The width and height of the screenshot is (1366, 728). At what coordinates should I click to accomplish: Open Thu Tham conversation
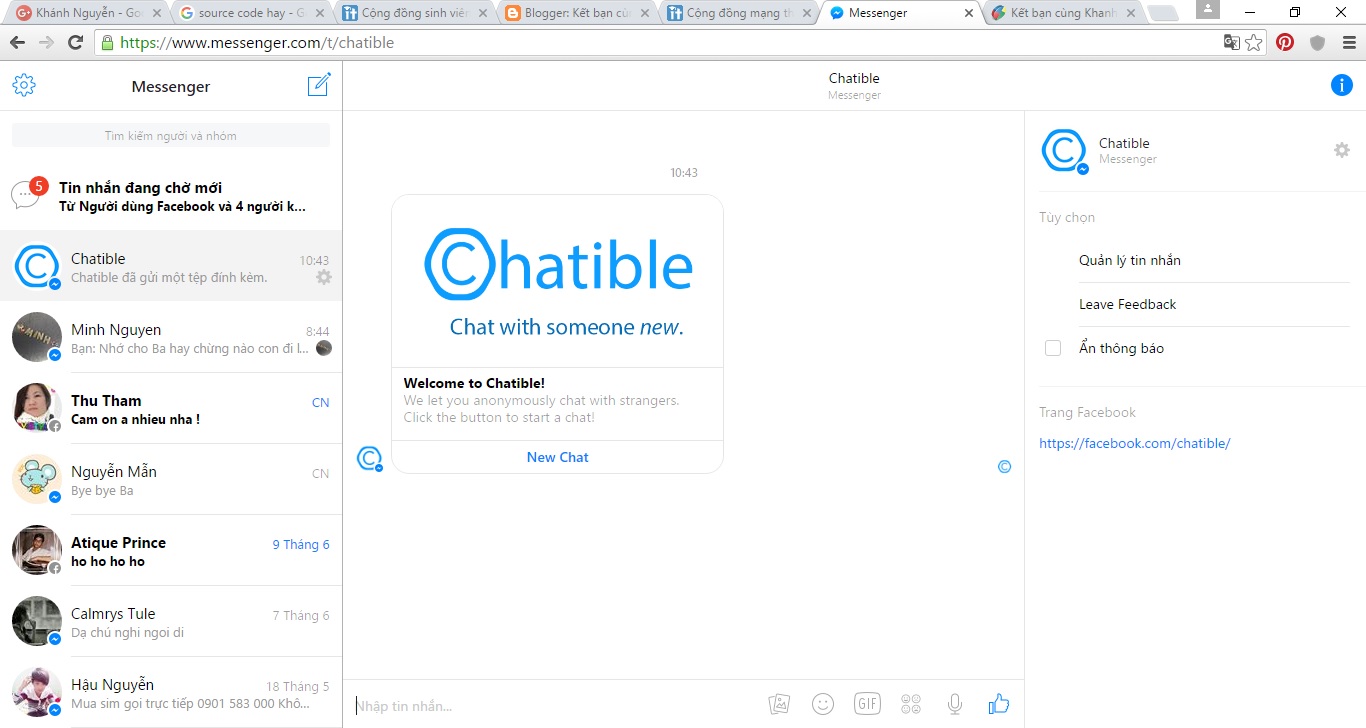(x=171, y=408)
